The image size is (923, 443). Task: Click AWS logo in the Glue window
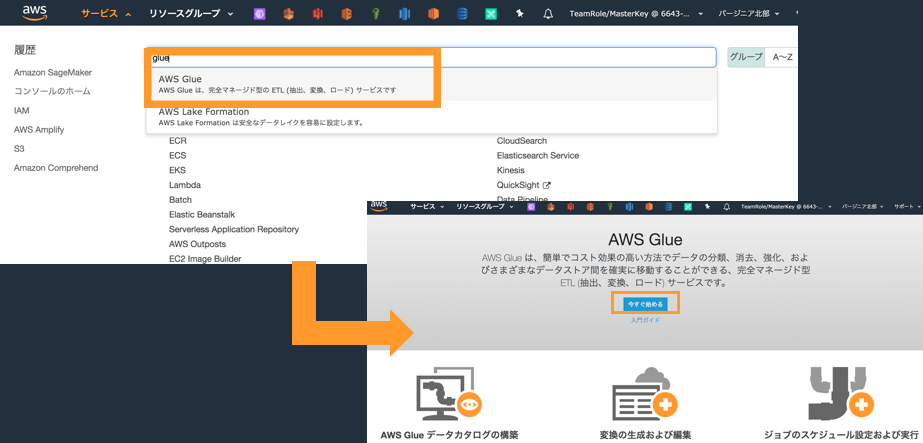pyautogui.click(x=379, y=206)
